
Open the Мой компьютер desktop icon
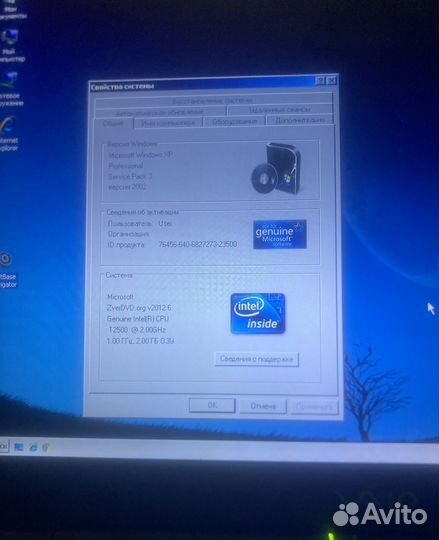(x=10, y=46)
